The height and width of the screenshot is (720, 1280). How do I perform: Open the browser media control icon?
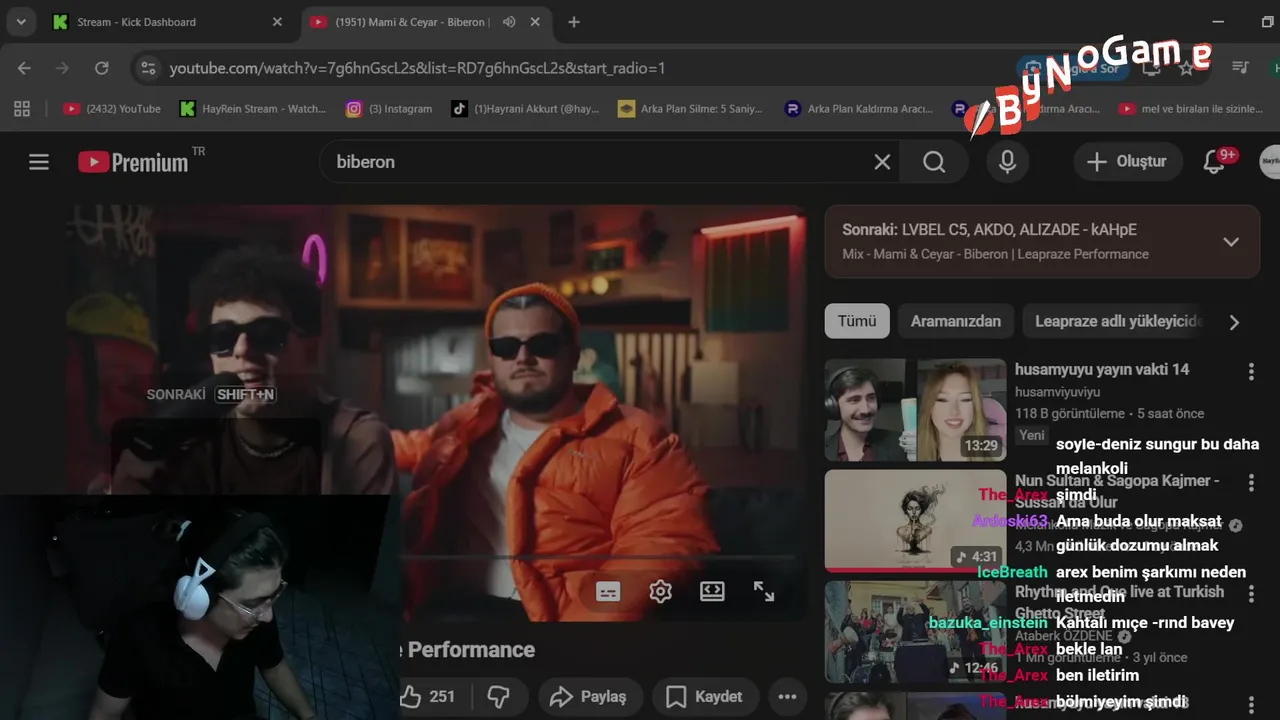click(1241, 68)
